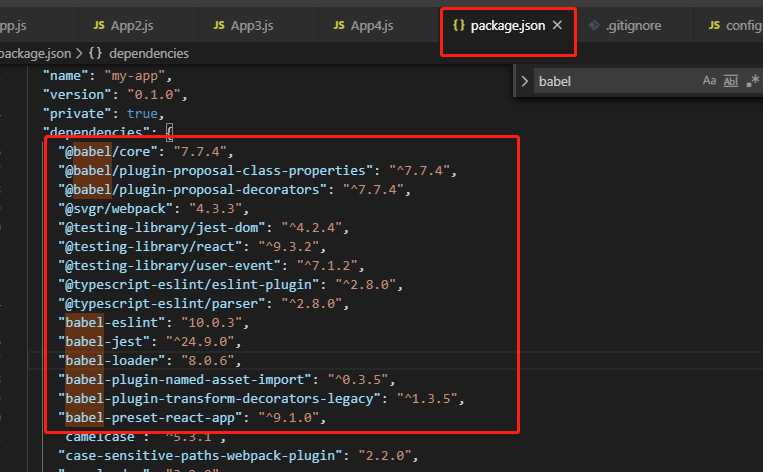
Task: Toggle Use Regular Expression in find widget
Action: pos(752,81)
